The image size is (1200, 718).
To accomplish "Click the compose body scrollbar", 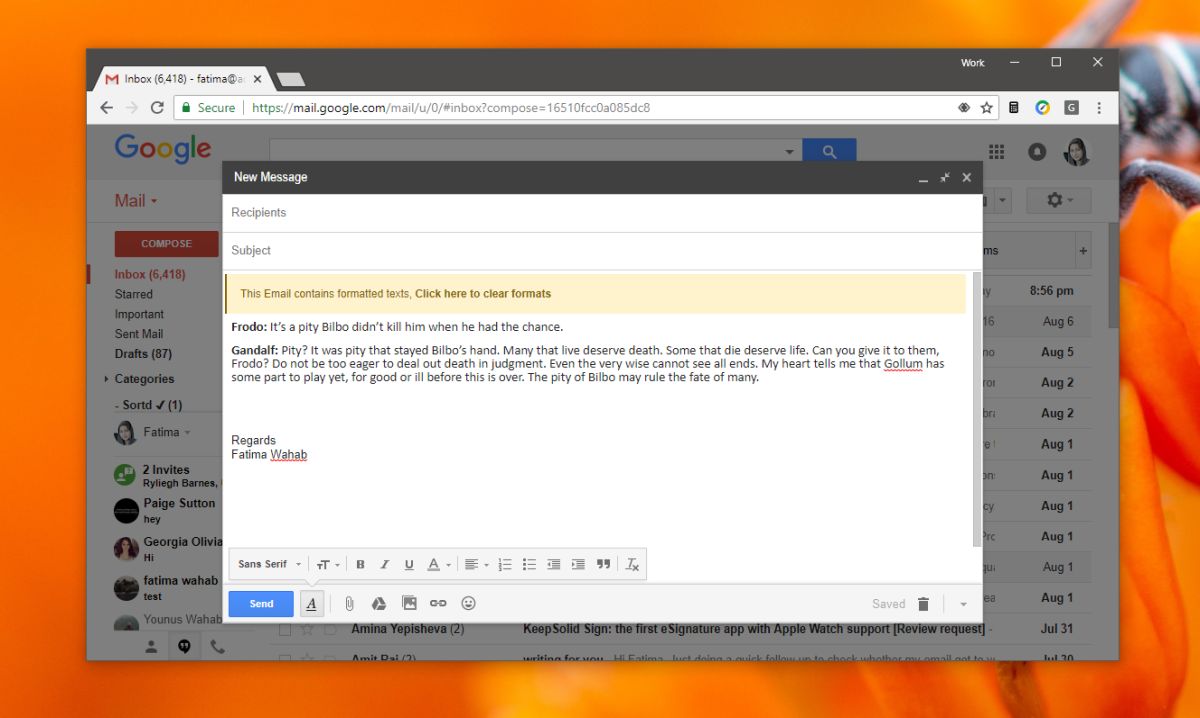I will coord(977,408).
